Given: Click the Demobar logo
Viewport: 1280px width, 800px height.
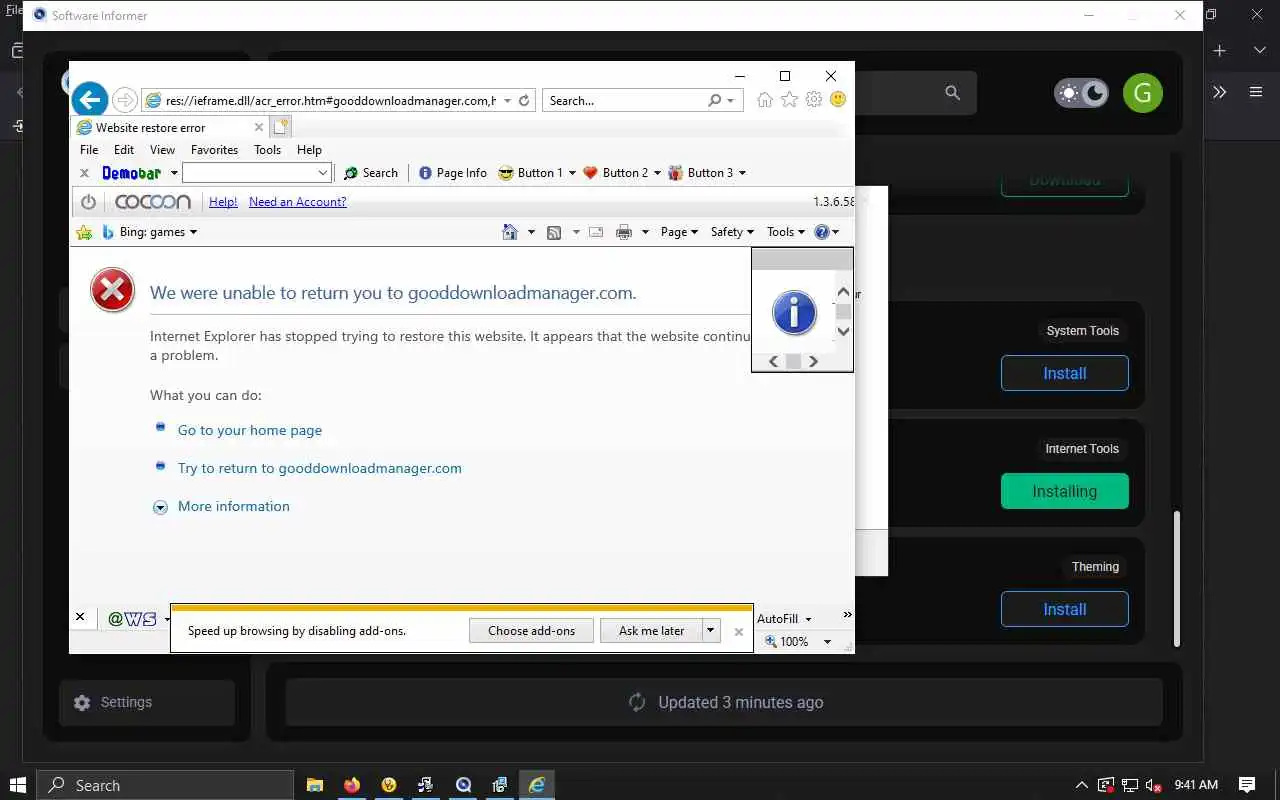Looking at the screenshot, I should tap(132, 173).
